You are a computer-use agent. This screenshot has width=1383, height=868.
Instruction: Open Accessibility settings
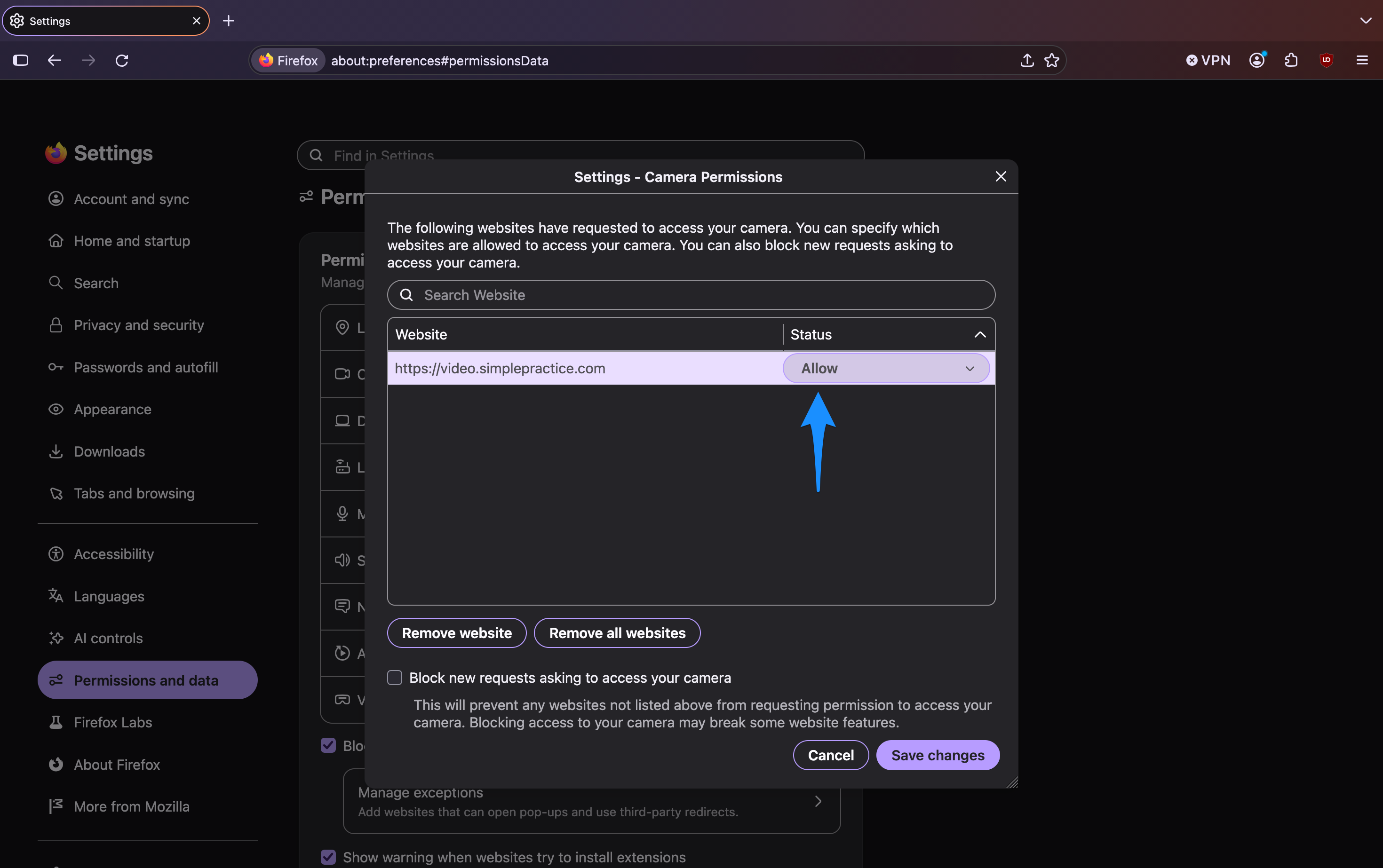click(147, 554)
